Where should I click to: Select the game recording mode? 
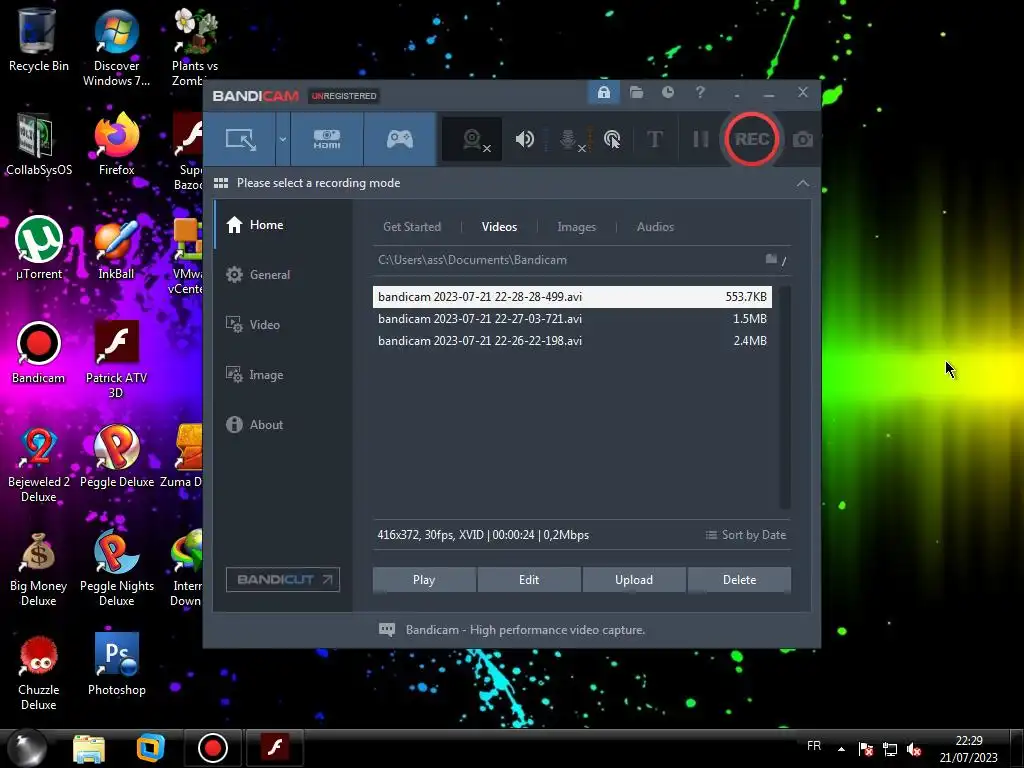point(400,139)
